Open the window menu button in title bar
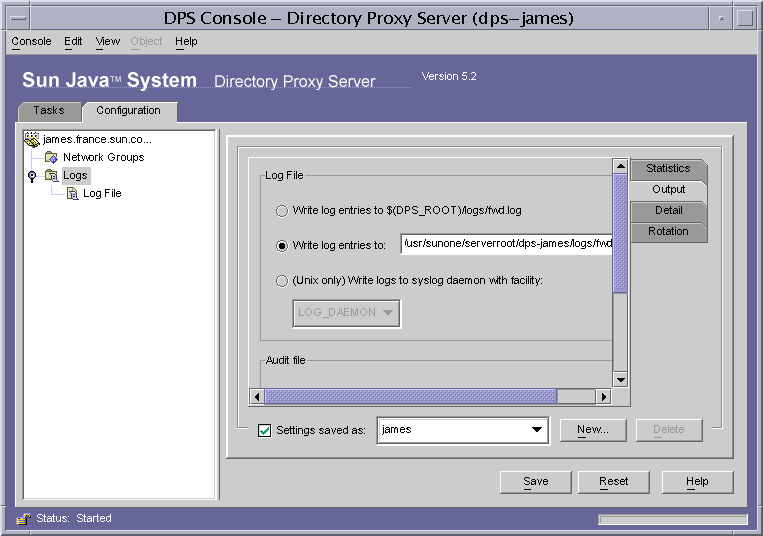 click(x=18, y=18)
